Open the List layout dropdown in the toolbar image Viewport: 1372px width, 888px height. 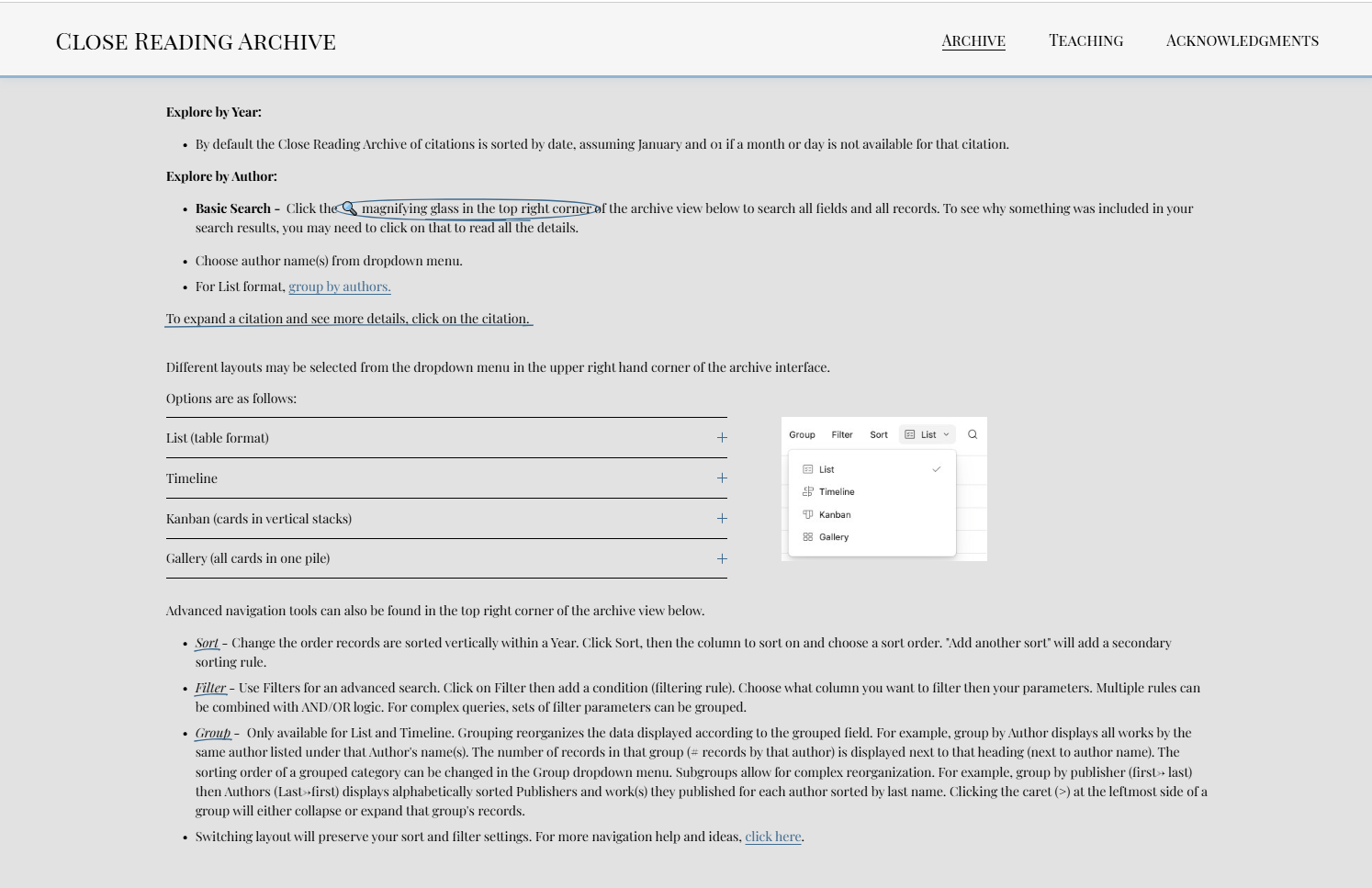(928, 434)
